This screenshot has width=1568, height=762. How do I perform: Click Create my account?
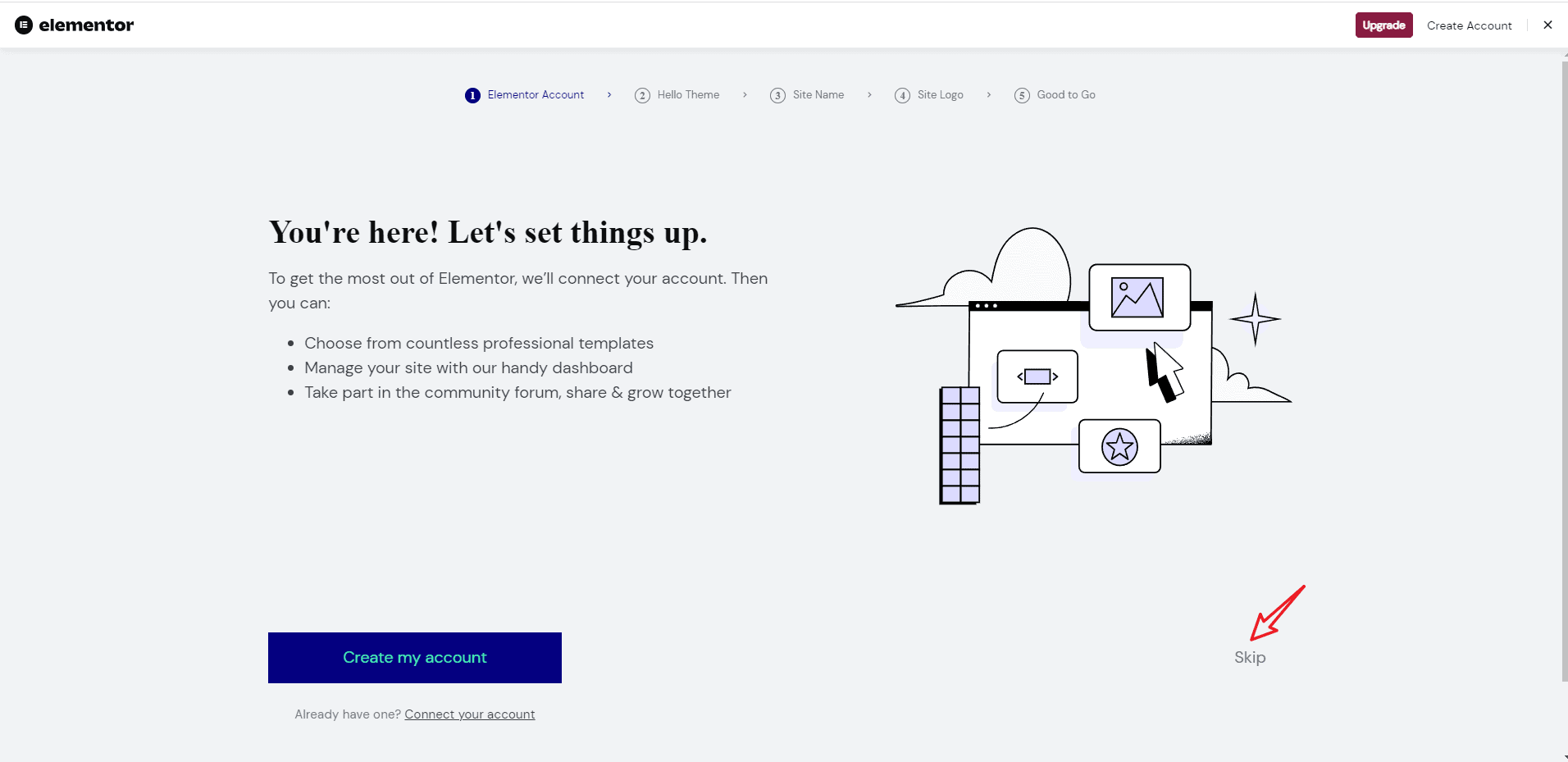(414, 657)
